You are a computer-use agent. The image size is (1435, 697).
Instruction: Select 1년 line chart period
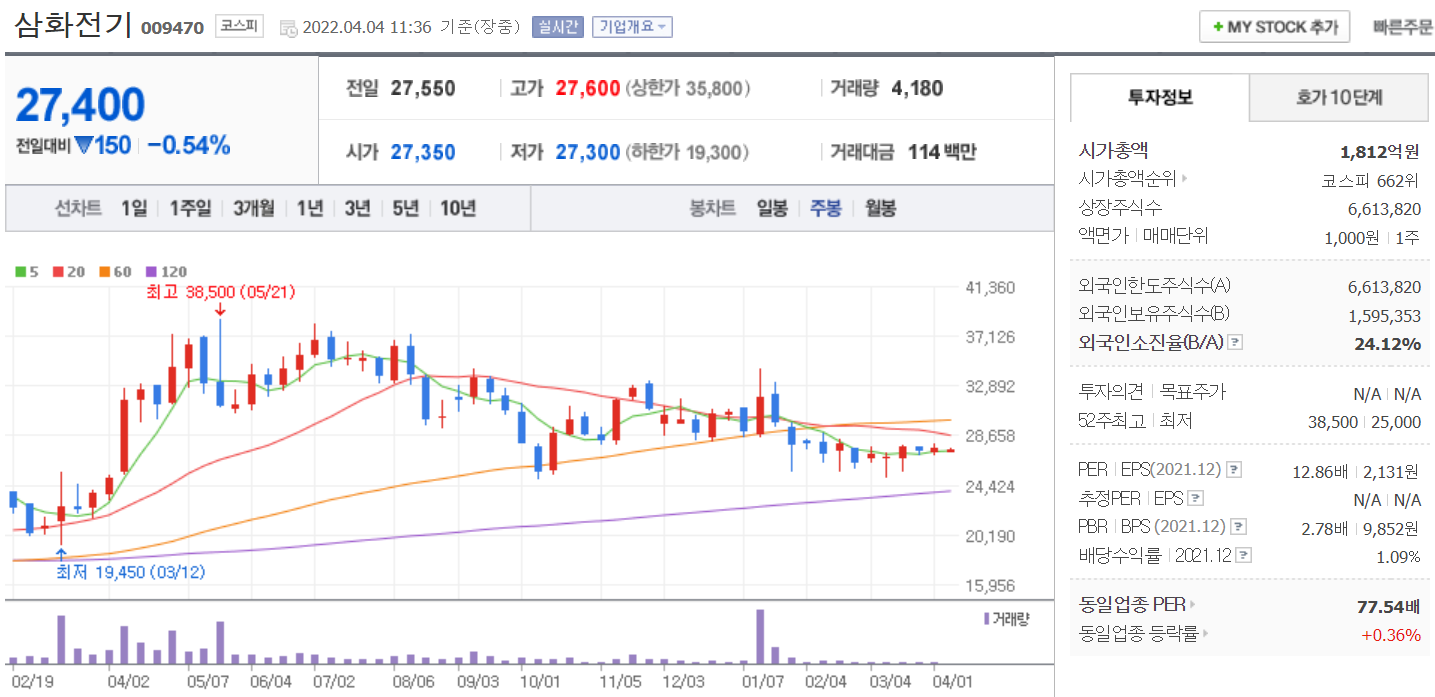[x=310, y=208]
